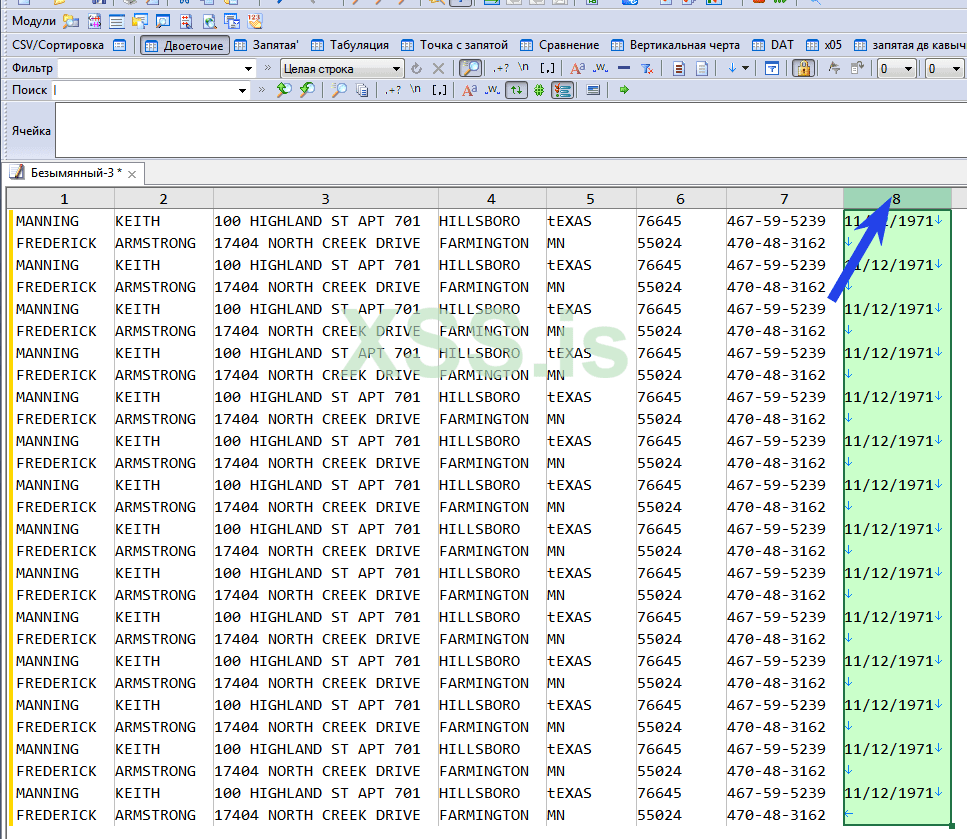Click the magnifier icon right of Целая строка
Image resolution: width=967 pixels, height=839 pixels.
(469, 69)
